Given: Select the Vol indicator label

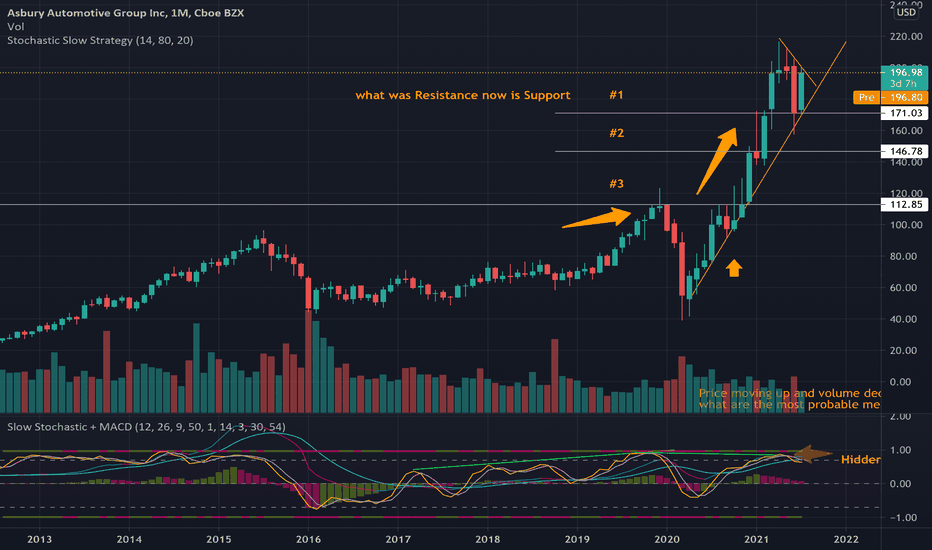Looking at the screenshot, I should tap(15, 27).
